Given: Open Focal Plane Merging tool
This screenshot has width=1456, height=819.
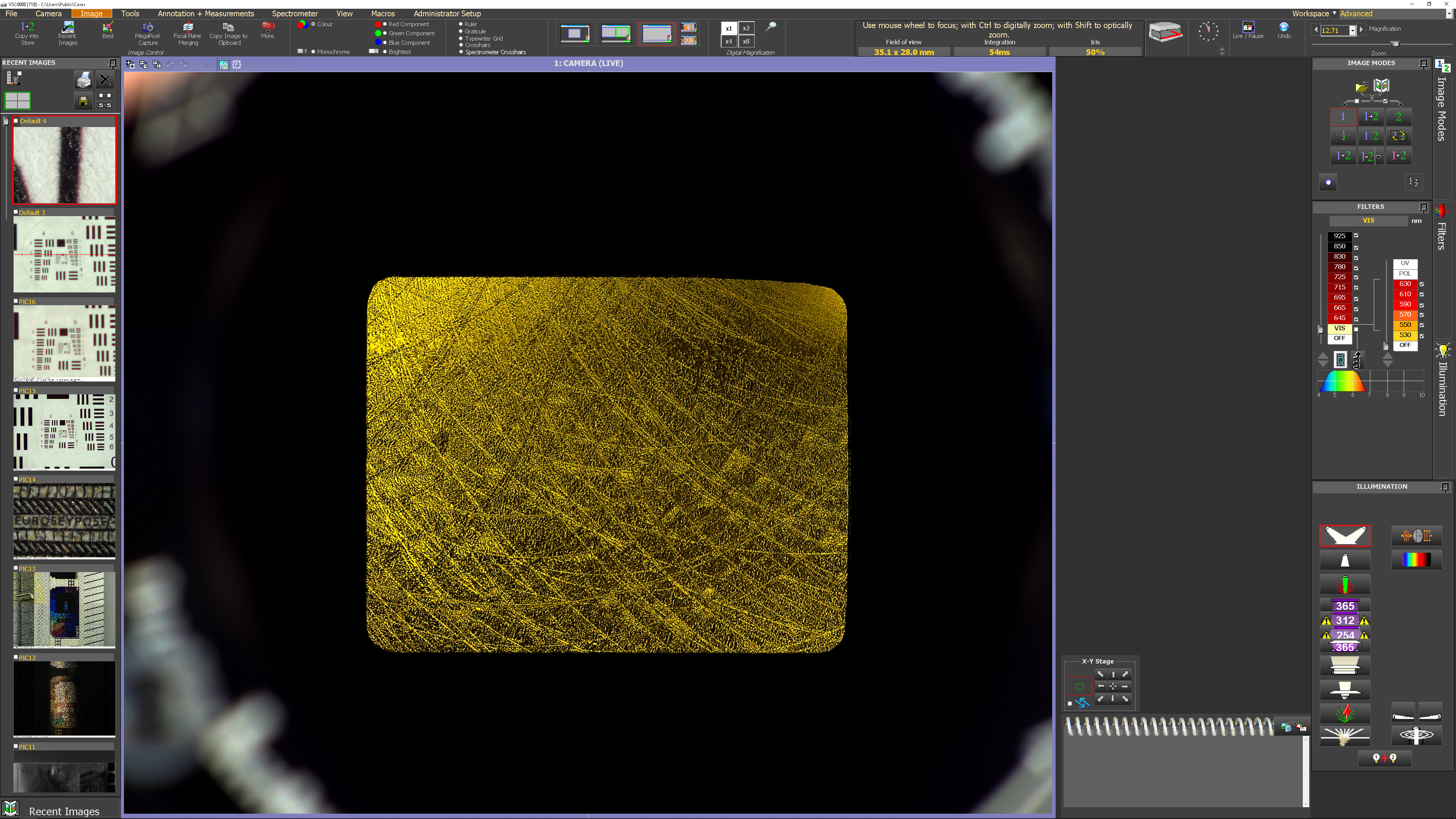Looking at the screenshot, I should coord(188,27).
